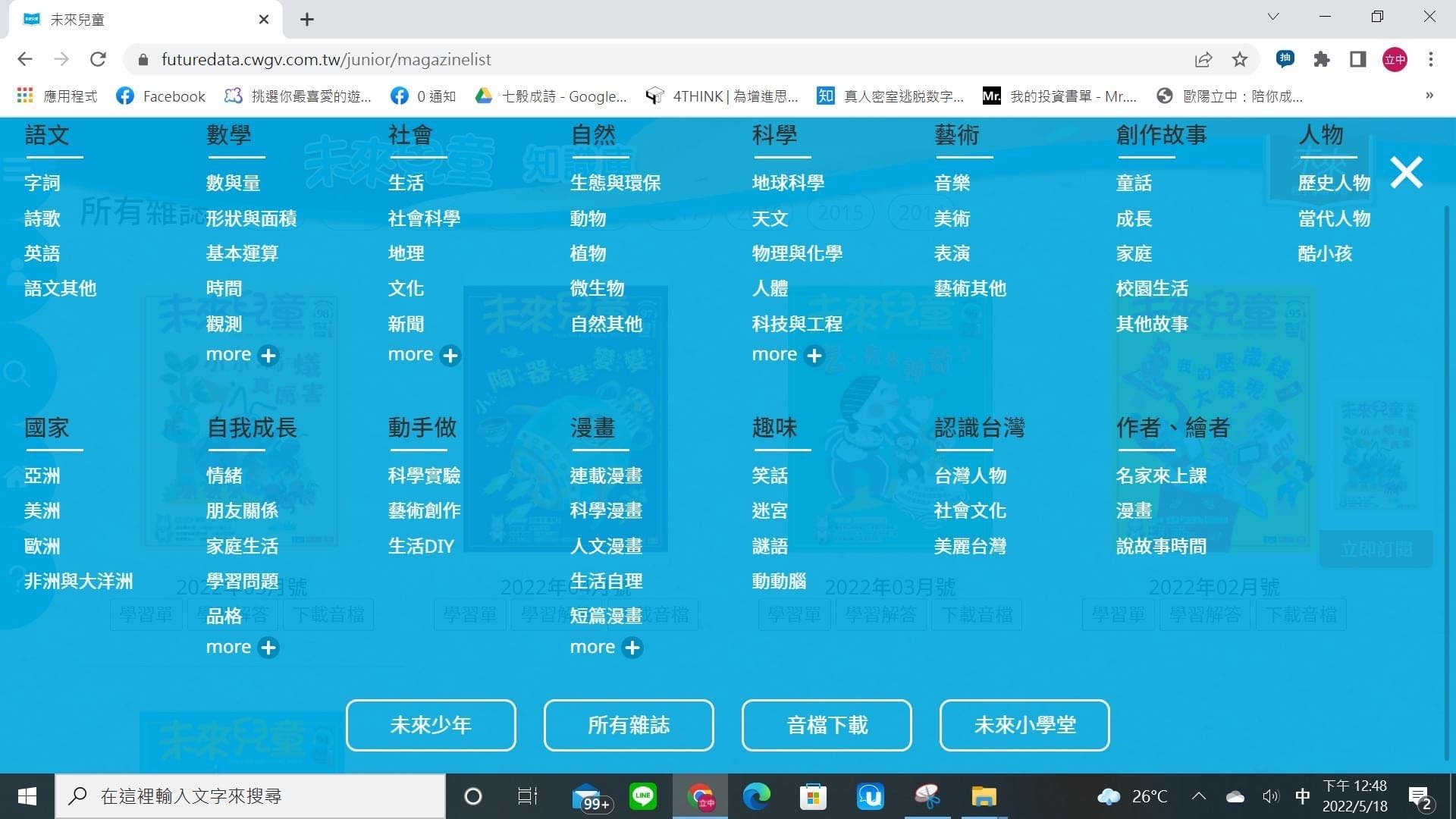Open the 校園生活 subcategory
Image resolution: width=1456 pixels, height=819 pixels.
[x=1153, y=288]
